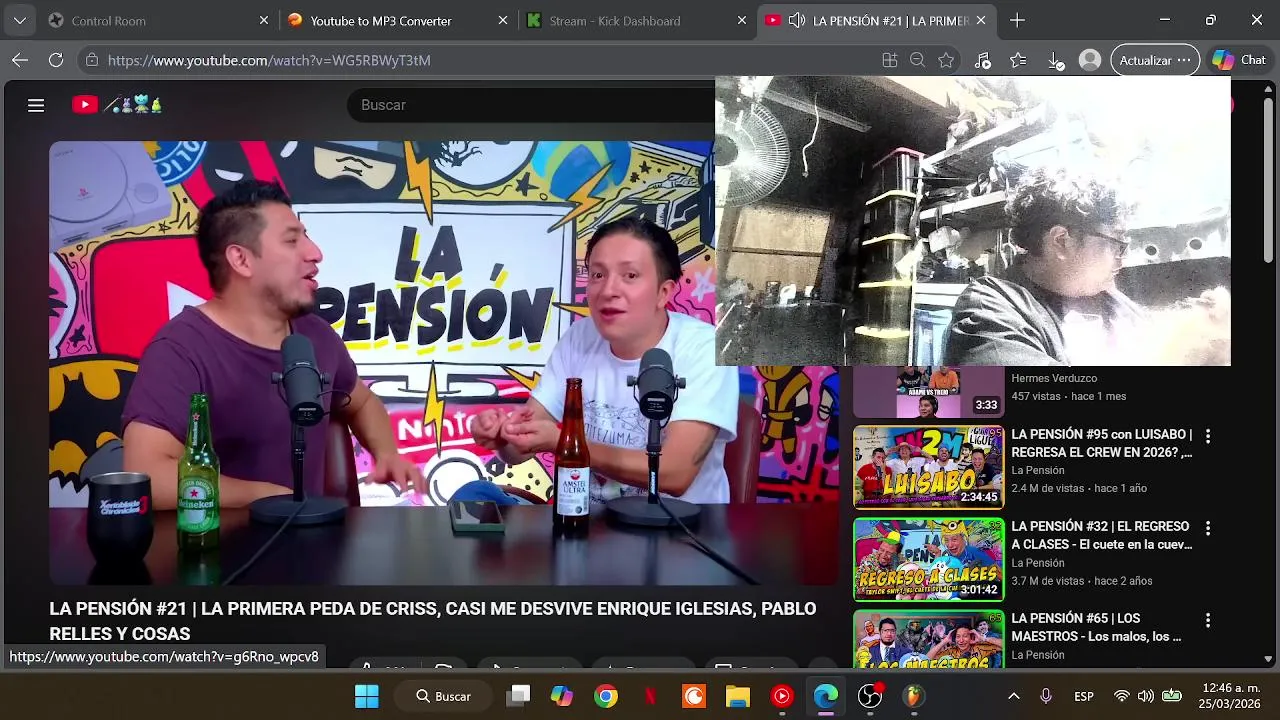Viewport: 1280px width, 720px height.
Task: Close the Control Room tab
Action: pos(264,20)
